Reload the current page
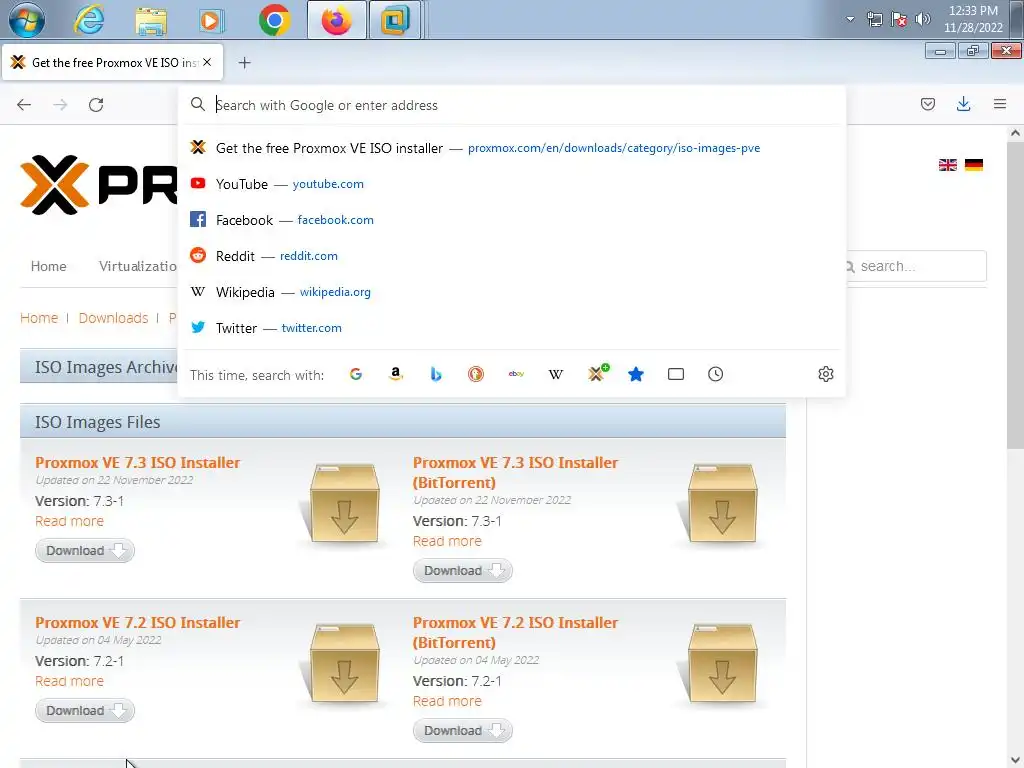Image resolution: width=1024 pixels, height=768 pixels. tap(96, 104)
